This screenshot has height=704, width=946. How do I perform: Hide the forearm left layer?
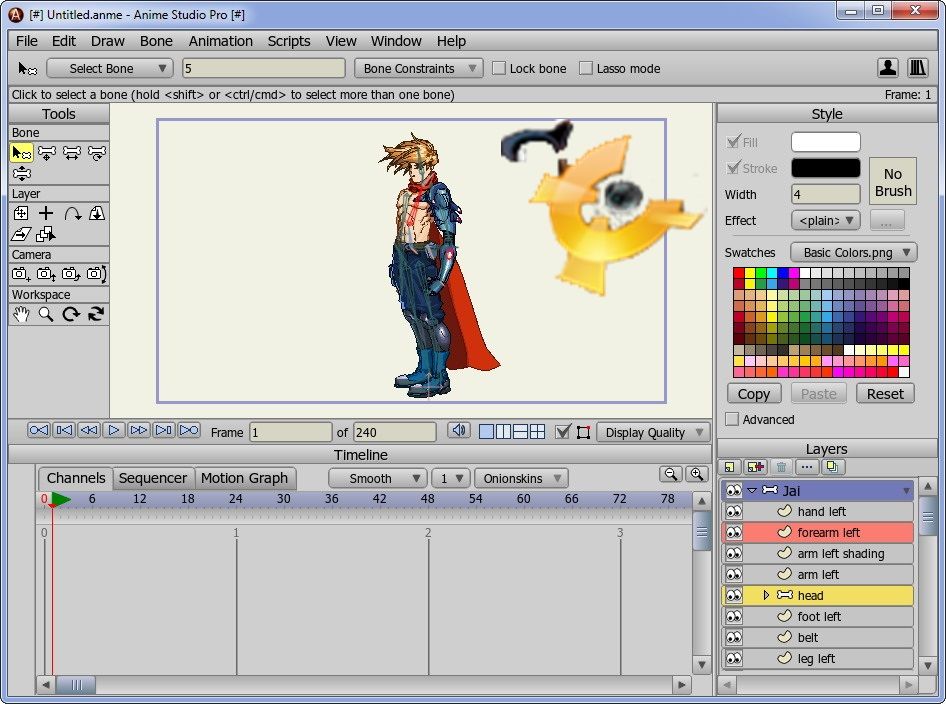733,533
